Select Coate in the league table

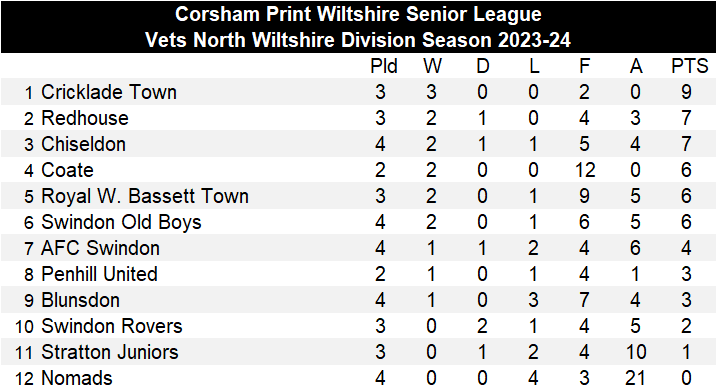coord(68,170)
